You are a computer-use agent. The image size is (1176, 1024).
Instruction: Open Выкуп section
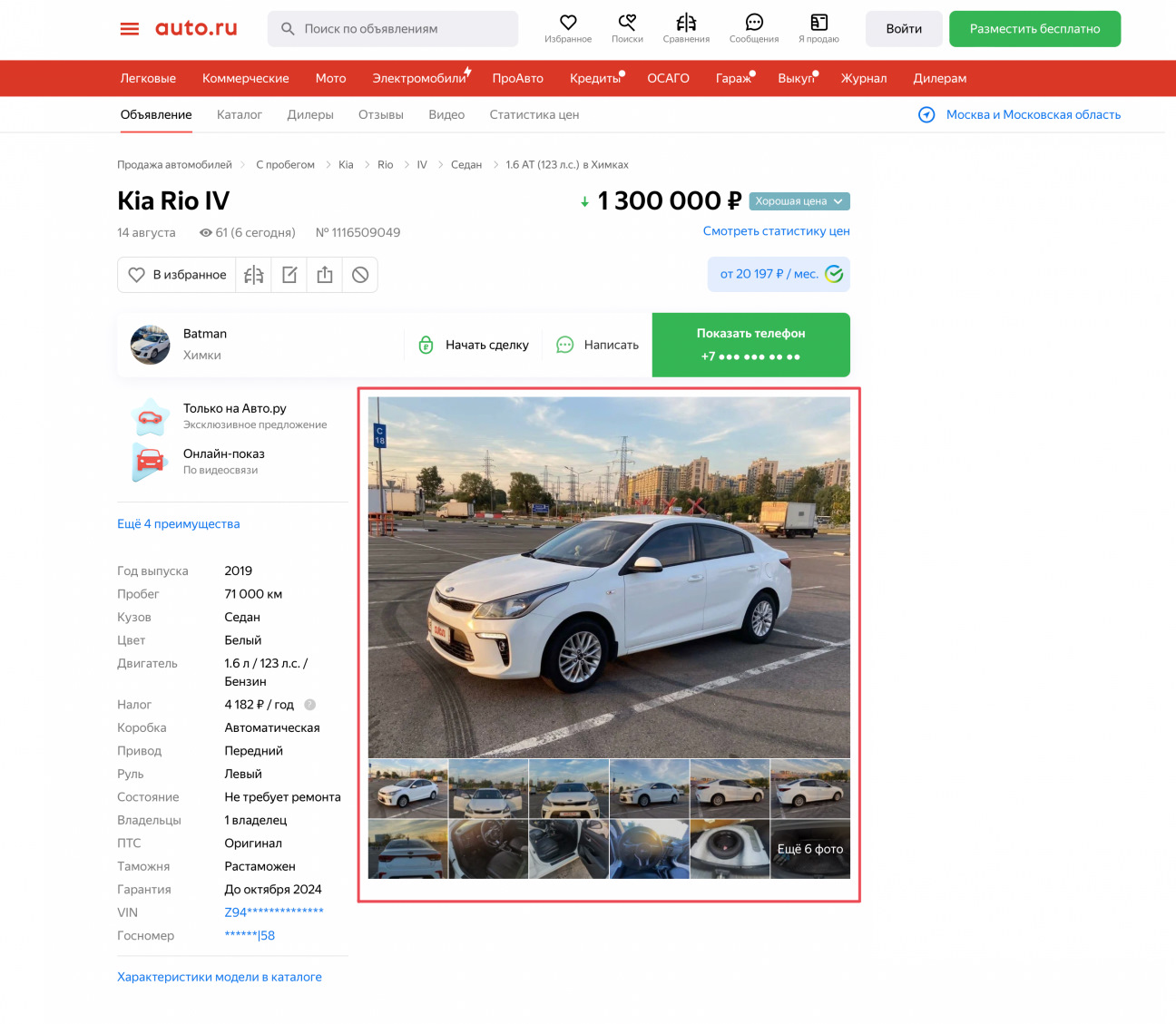pos(796,78)
